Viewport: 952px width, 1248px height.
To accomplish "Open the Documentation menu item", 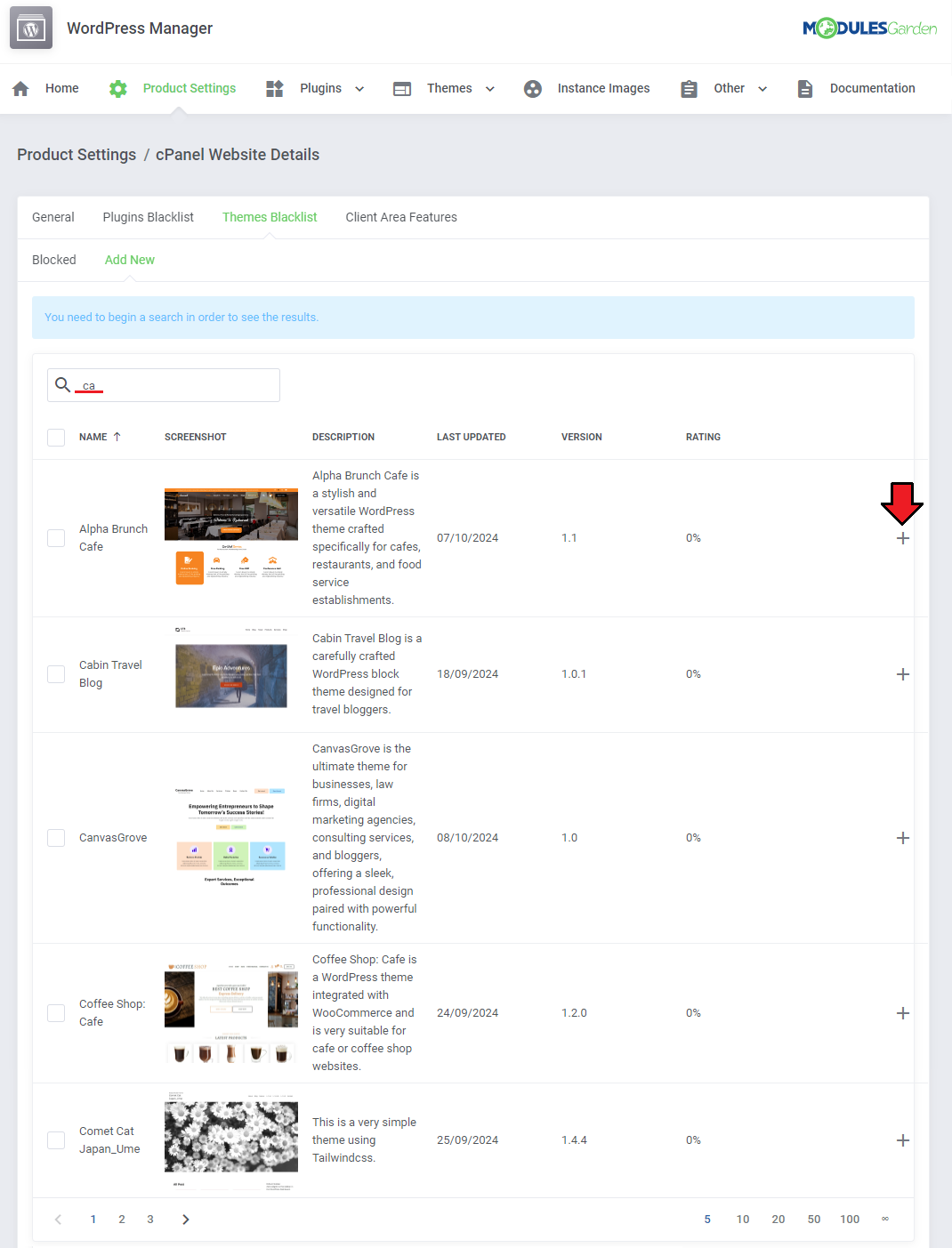I will tap(873, 88).
